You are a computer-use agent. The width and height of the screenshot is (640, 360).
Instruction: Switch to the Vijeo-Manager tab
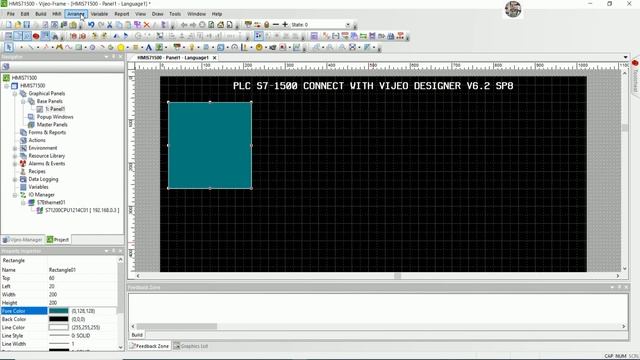23,240
